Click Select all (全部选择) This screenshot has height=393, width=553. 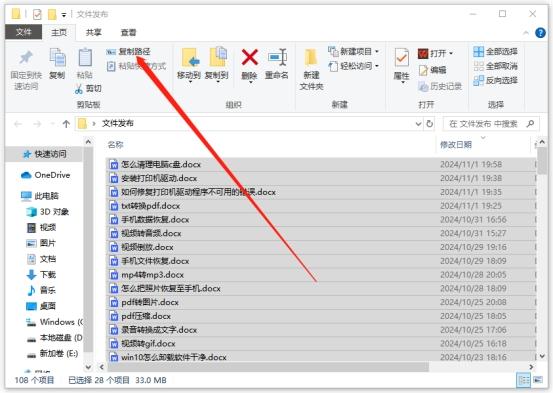point(495,52)
